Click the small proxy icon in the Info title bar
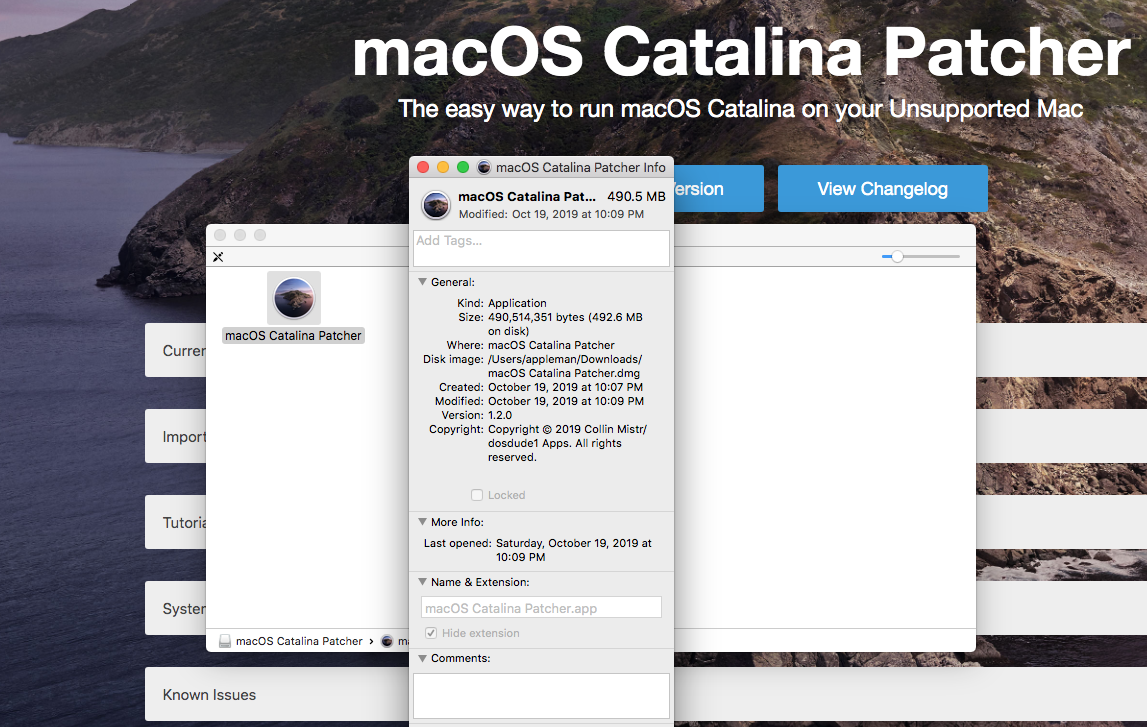 484,167
